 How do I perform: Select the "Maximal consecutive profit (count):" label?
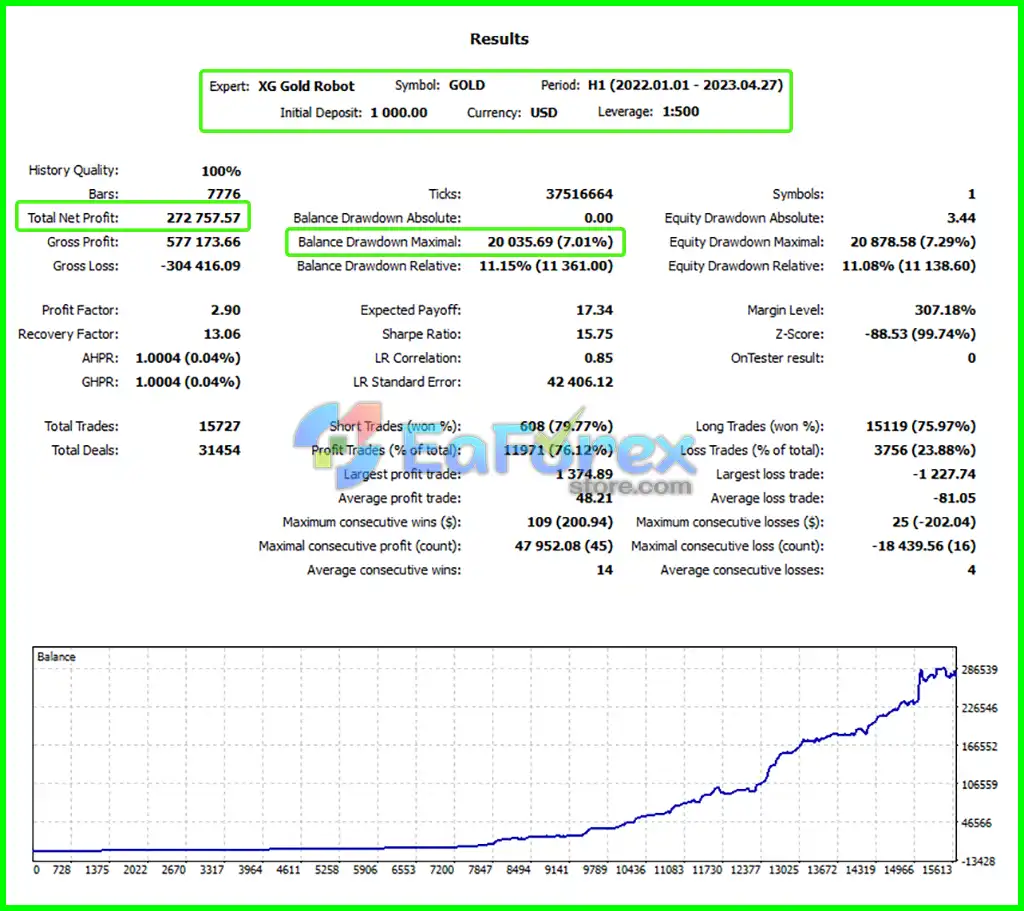tap(360, 547)
